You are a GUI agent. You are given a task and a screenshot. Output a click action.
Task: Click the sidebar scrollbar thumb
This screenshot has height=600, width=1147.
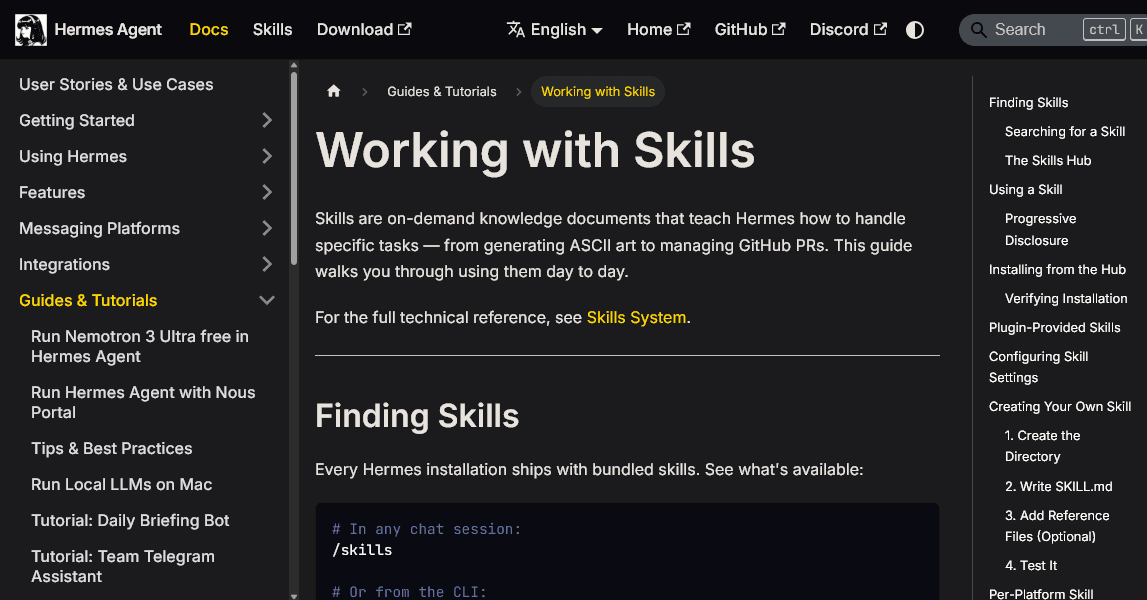(294, 167)
